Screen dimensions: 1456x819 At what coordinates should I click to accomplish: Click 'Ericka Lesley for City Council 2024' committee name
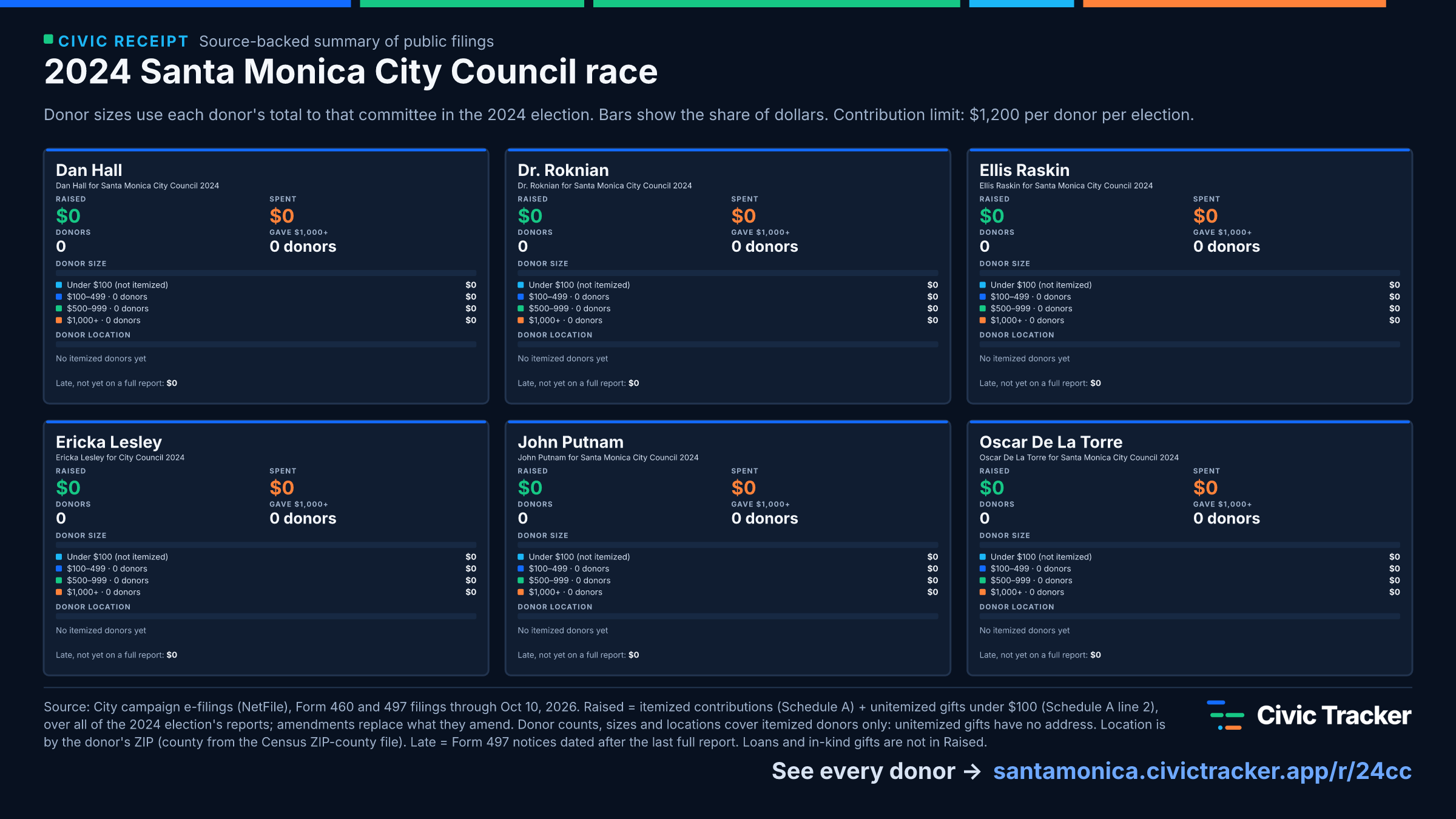coord(120,457)
